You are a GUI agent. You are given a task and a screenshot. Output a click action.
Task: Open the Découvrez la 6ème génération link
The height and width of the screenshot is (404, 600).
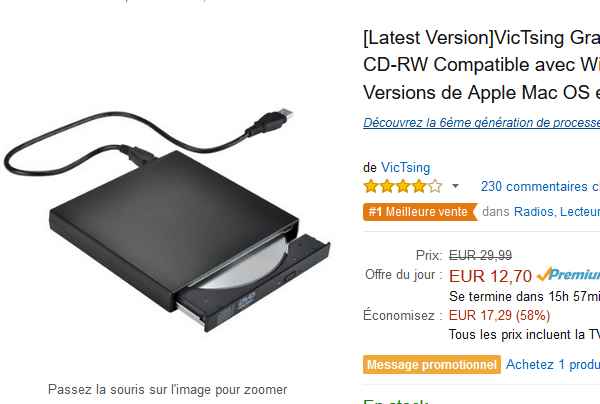[481, 122]
